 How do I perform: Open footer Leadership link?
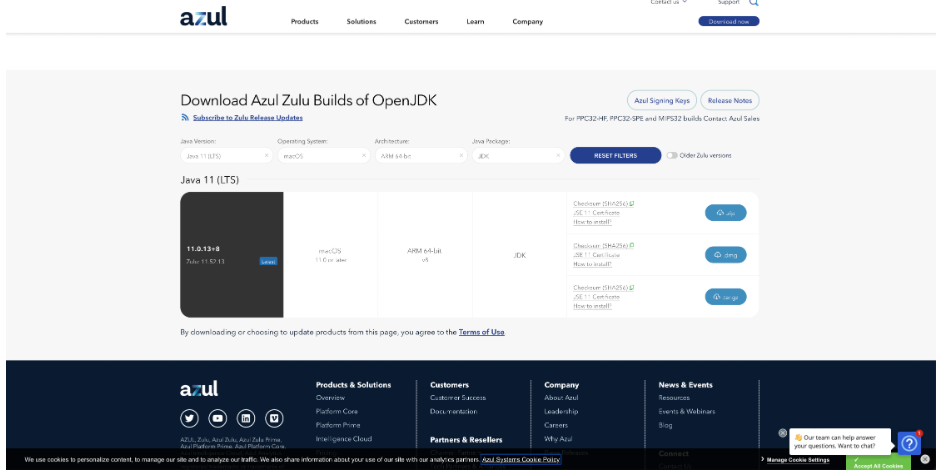[561, 411]
